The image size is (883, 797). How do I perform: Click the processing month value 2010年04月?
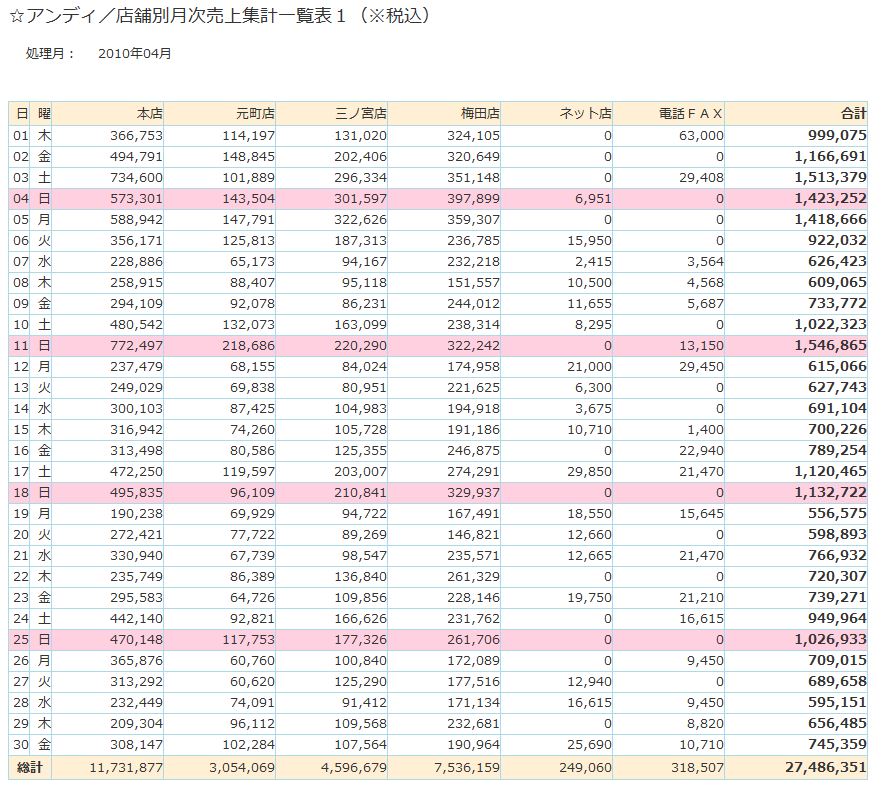(135, 53)
